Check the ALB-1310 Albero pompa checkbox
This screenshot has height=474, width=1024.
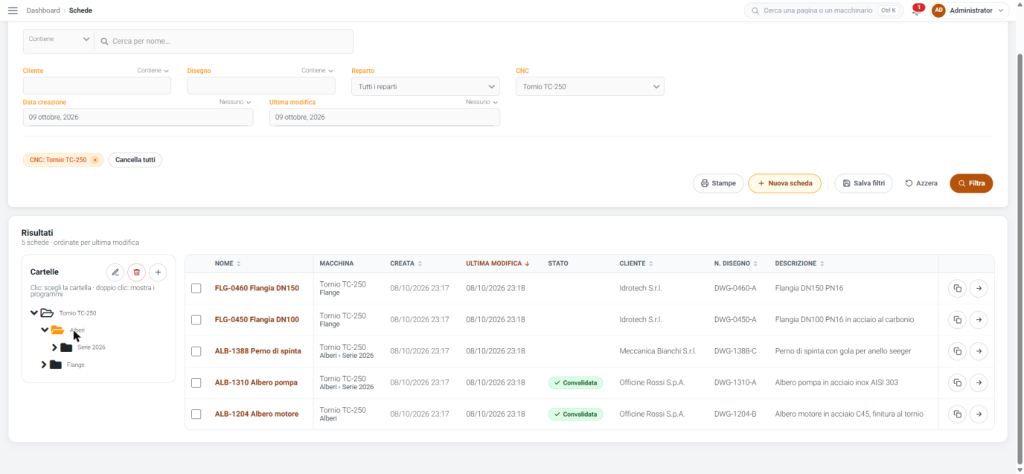point(196,383)
